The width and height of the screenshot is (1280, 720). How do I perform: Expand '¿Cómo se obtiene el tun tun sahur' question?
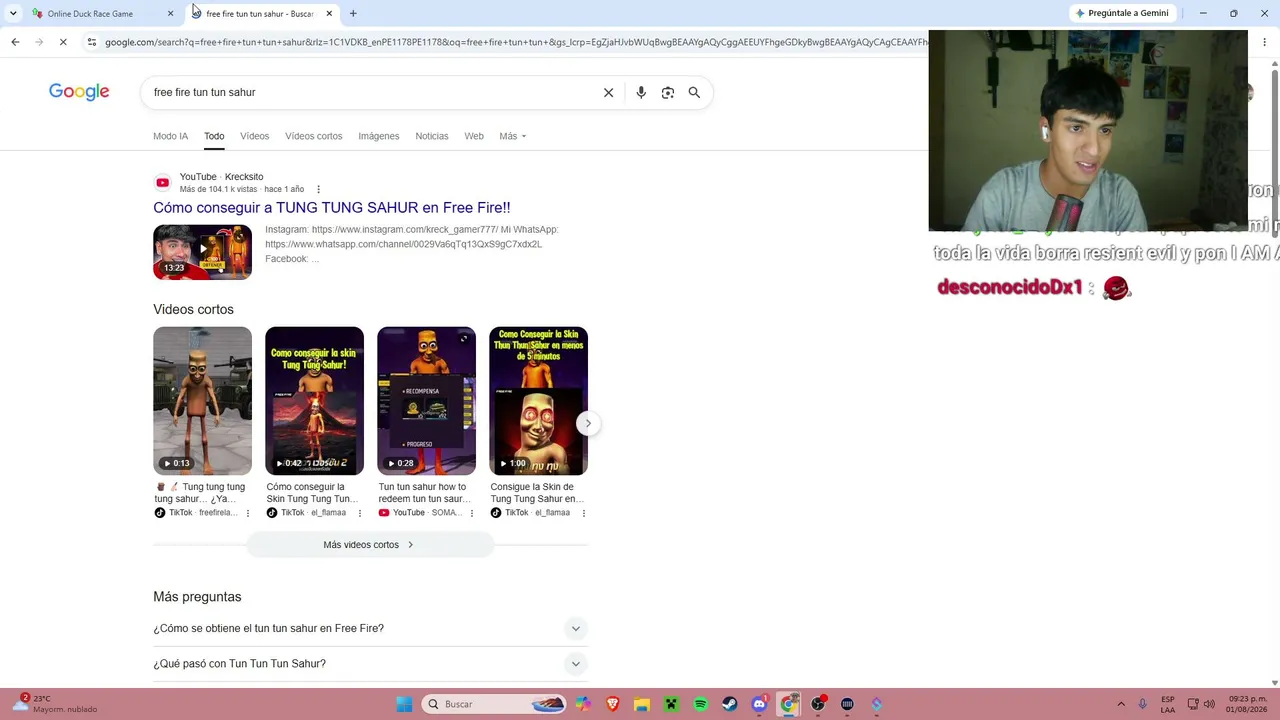(370, 628)
